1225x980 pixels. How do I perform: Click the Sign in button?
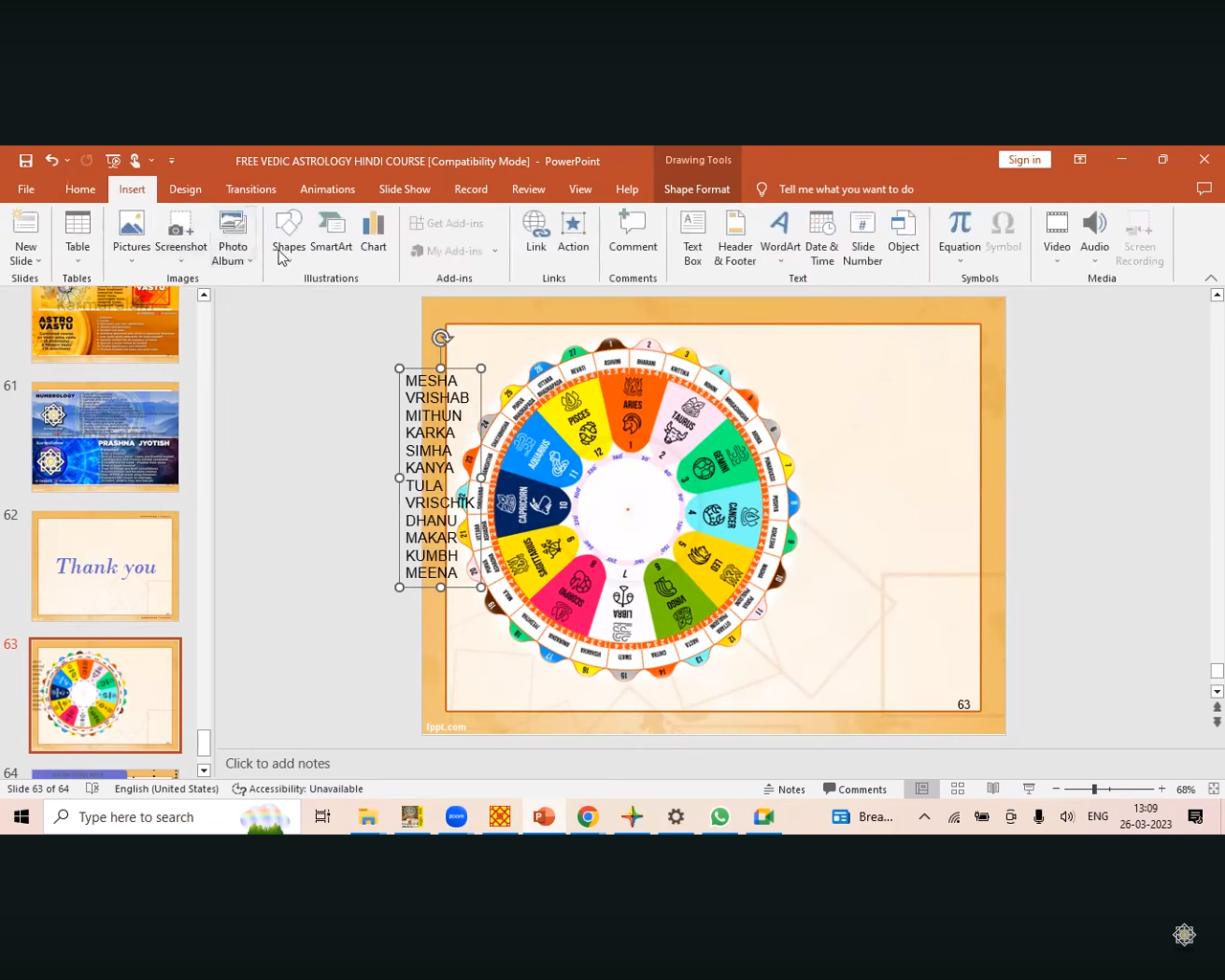click(1024, 160)
